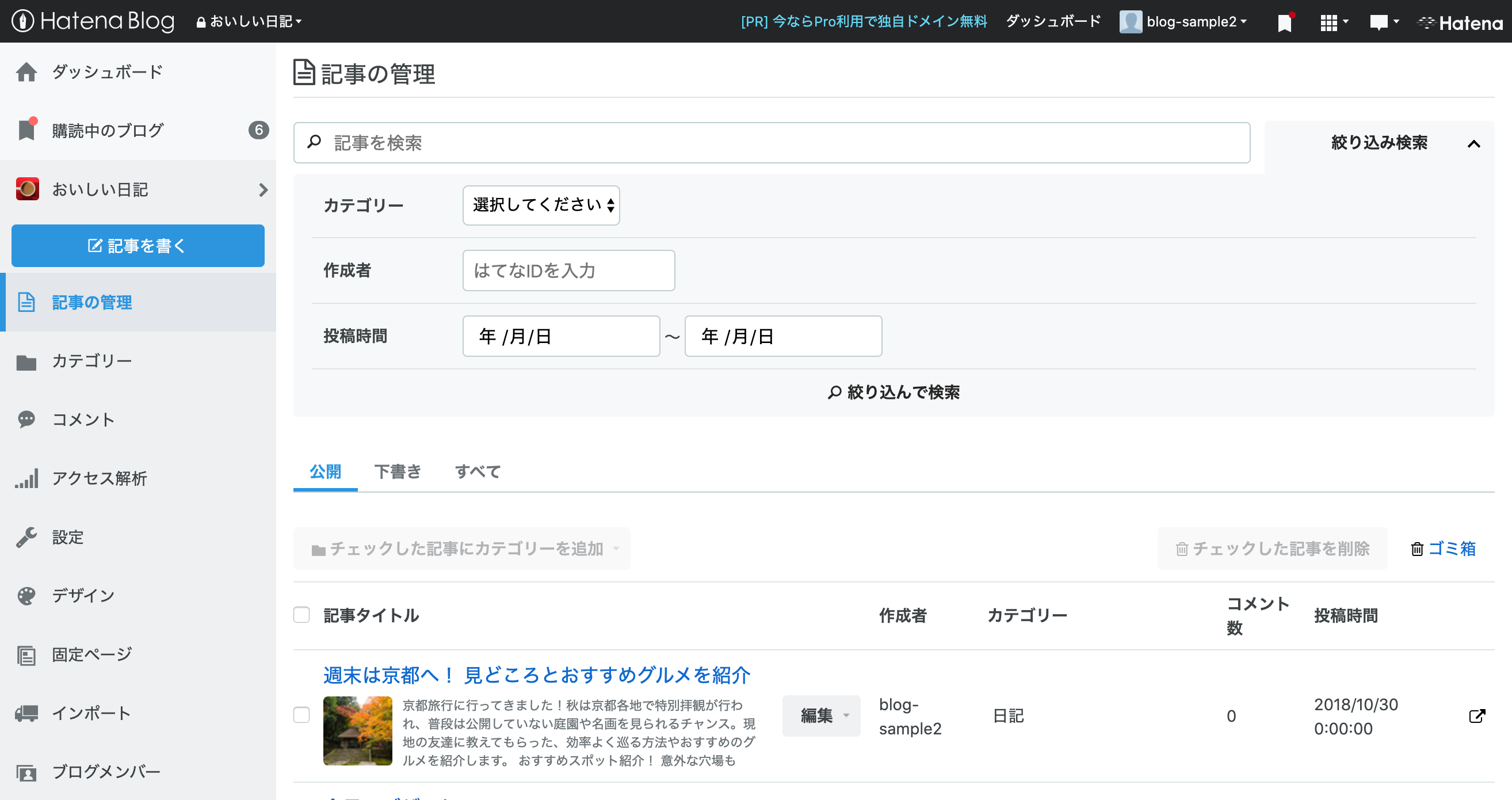Open アクセス解析 chart icon in sidebar
Image resolution: width=1512 pixels, height=800 pixels.
click(26, 478)
